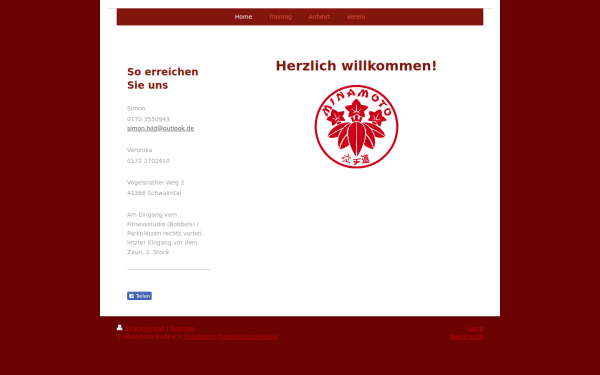Open the Anfahrt menu item

[319, 17]
